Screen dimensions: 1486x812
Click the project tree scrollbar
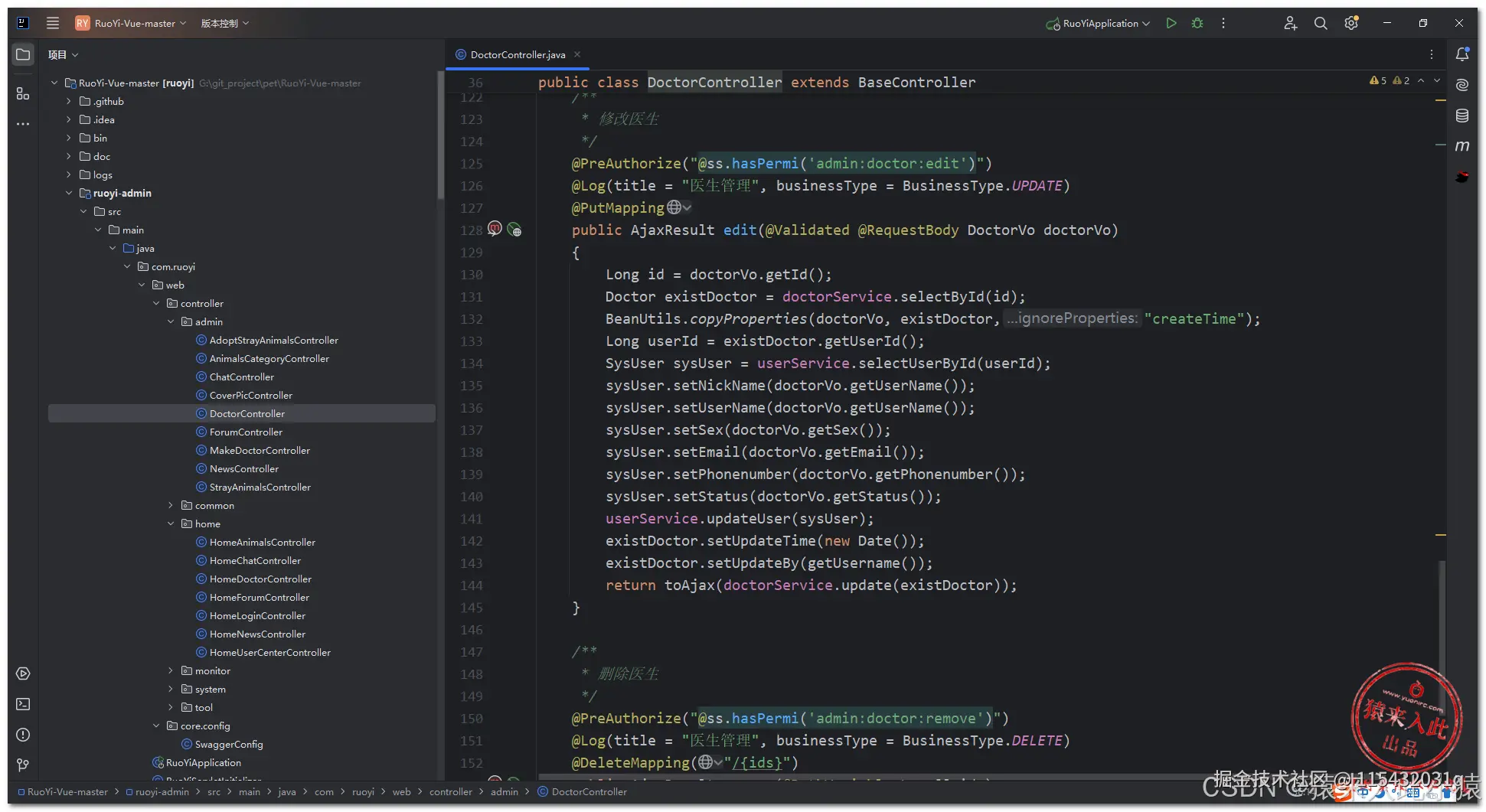point(440,135)
